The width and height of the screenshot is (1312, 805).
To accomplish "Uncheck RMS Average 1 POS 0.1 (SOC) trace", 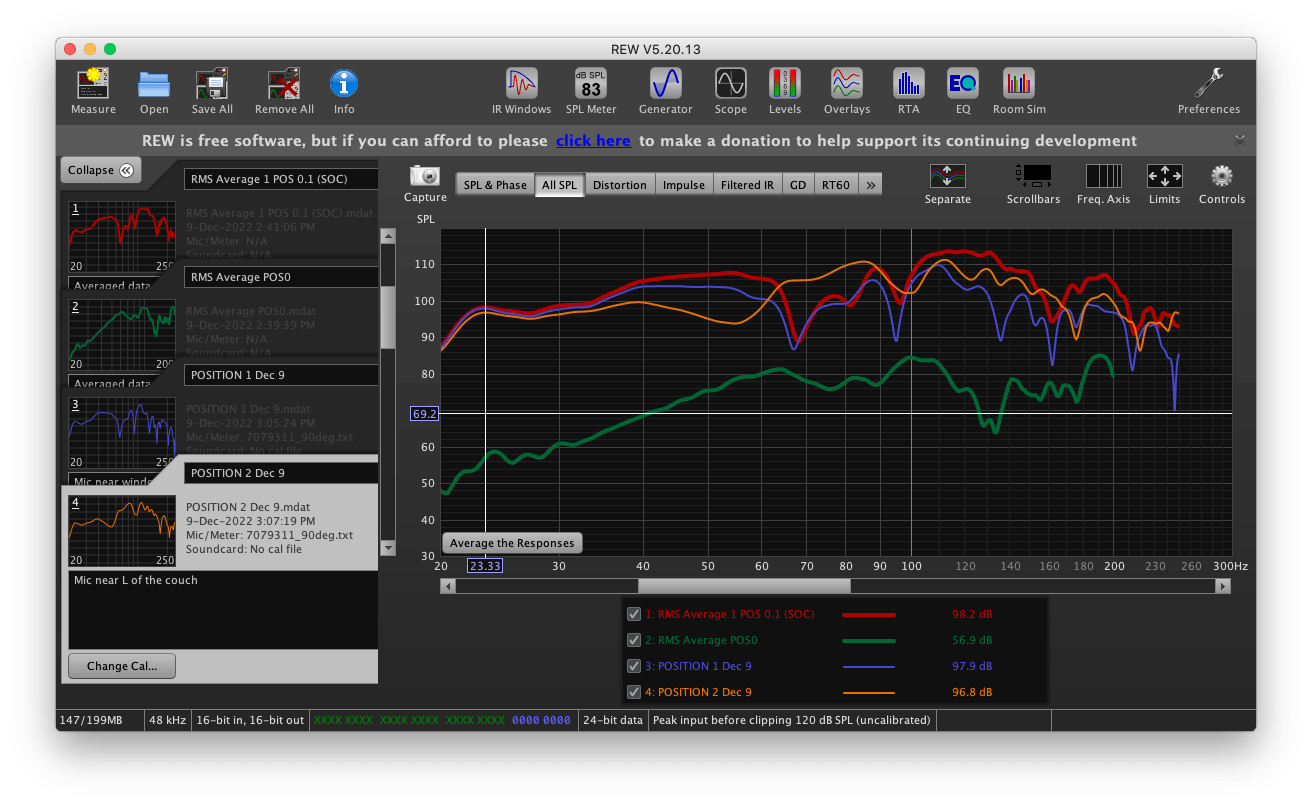I will (x=633, y=614).
